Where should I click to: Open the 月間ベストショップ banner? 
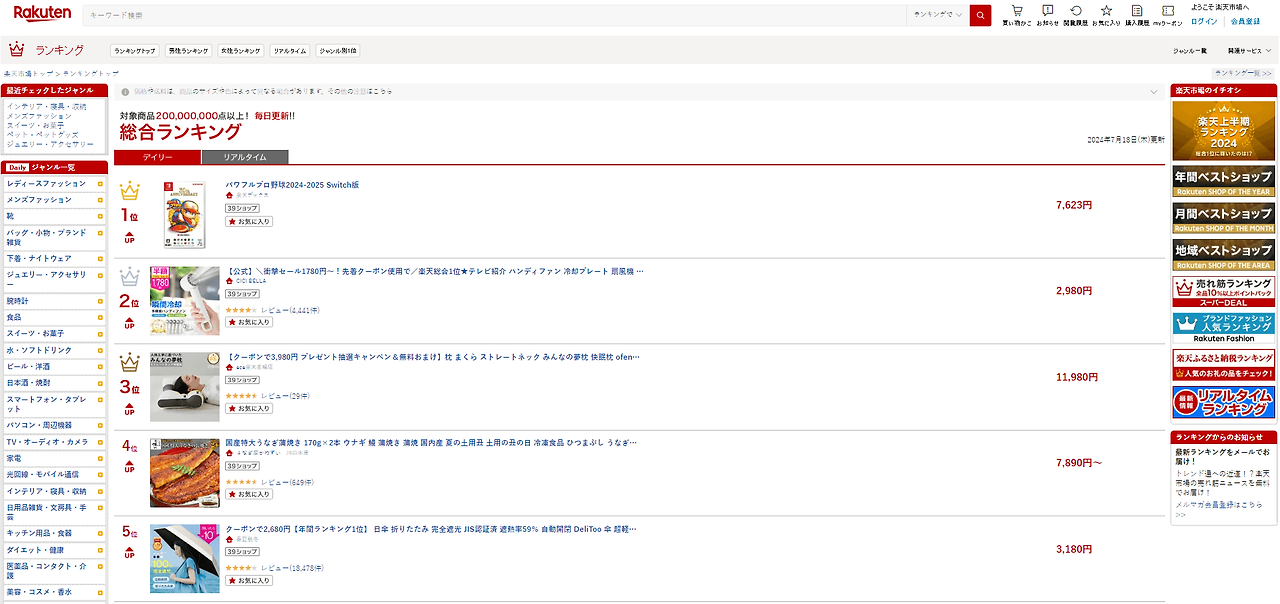[x=1224, y=218]
